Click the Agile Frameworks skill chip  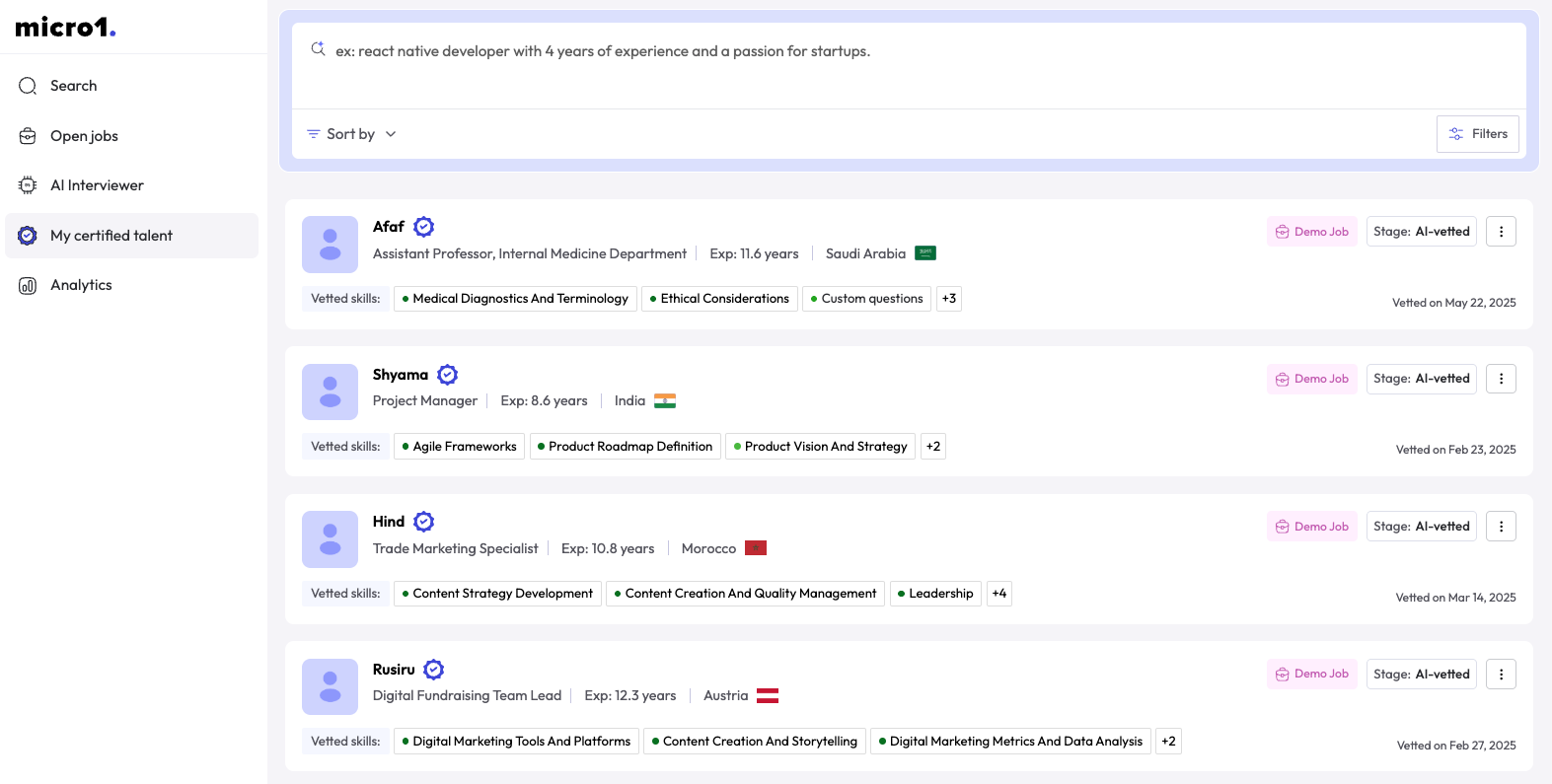click(x=460, y=447)
